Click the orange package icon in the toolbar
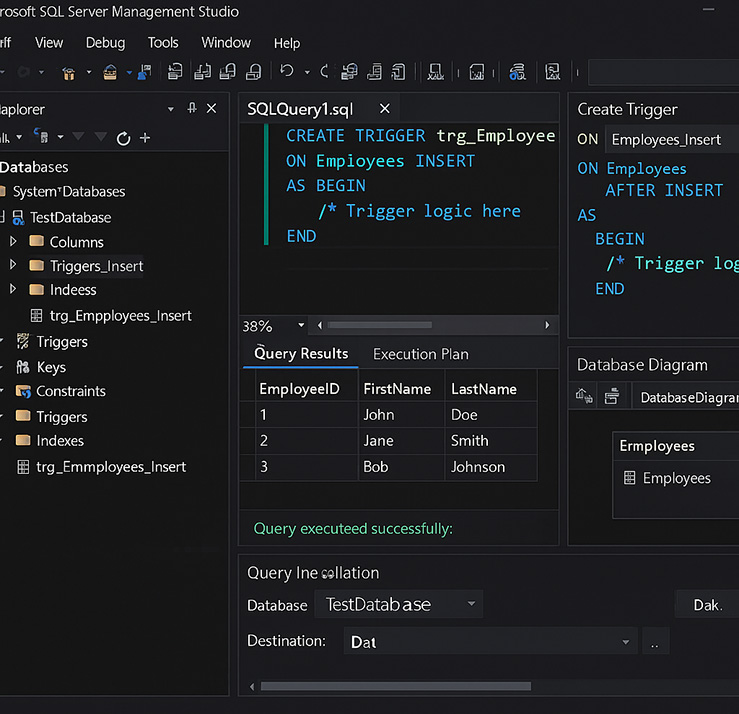 point(69,73)
